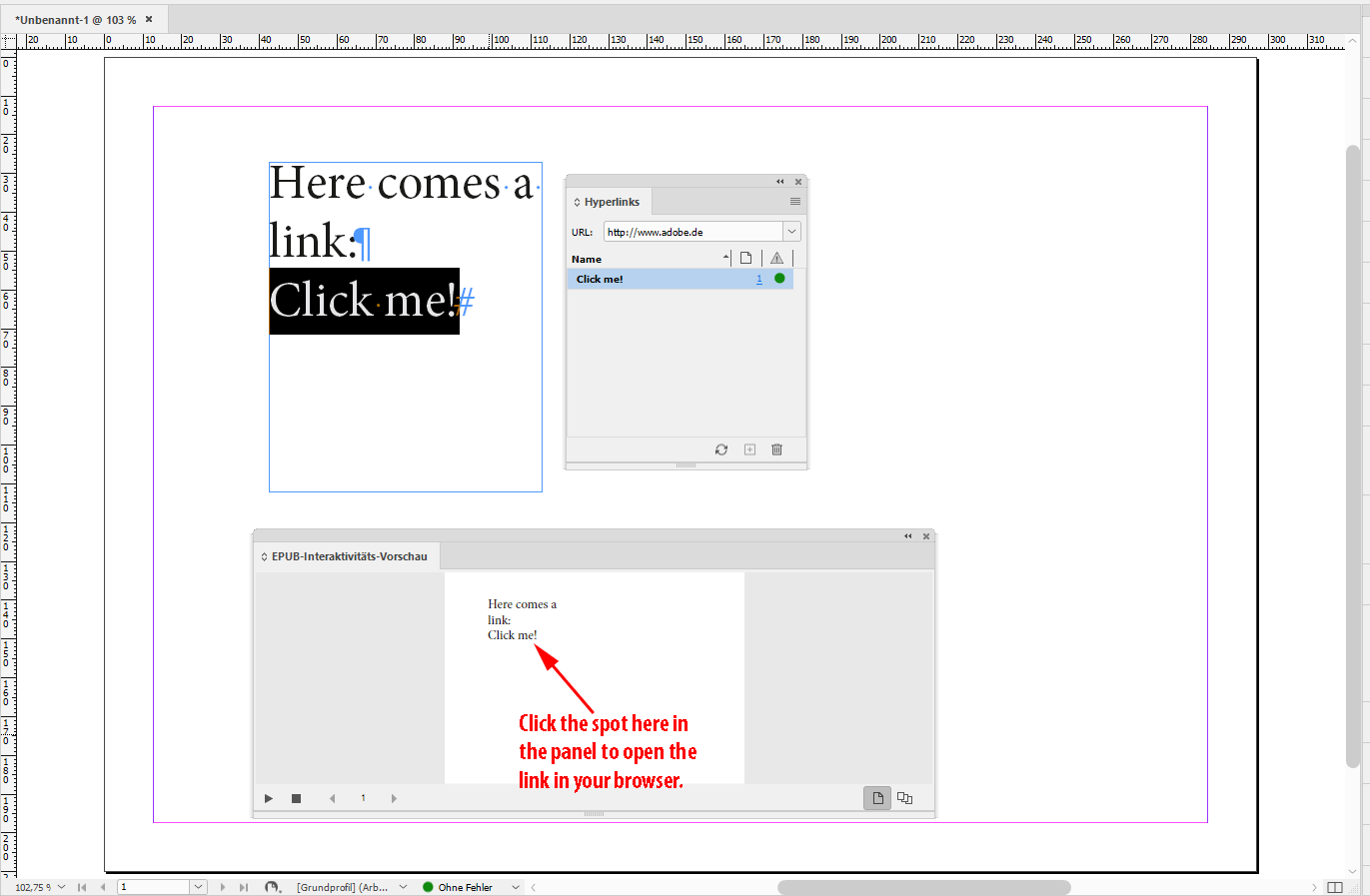Image resolution: width=1370 pixels, height=896 pixels.
Task: Collapse the Hyperlinks panel to icons
Action: (779, 181)
